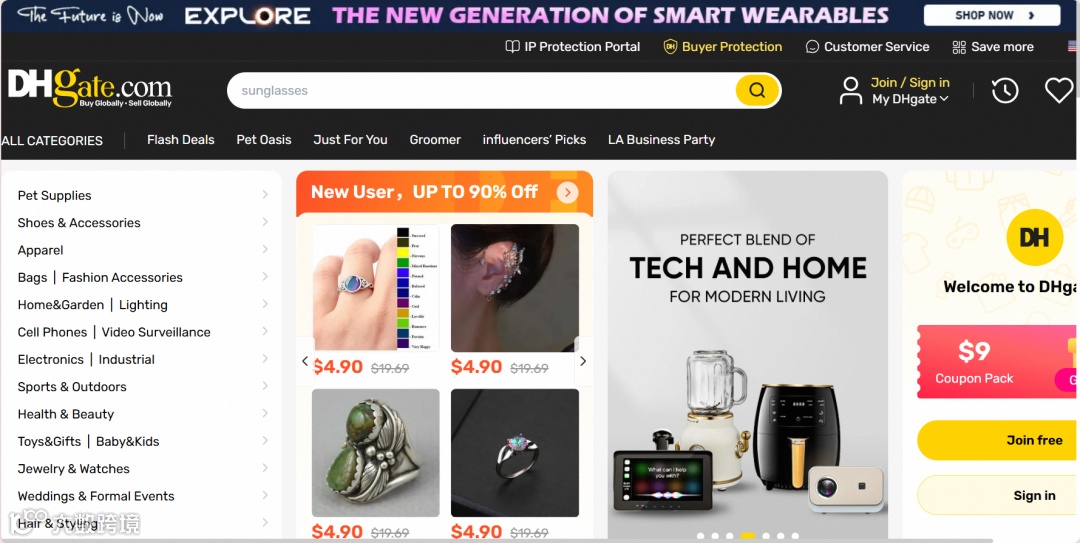Select the LA Business Party menu item
Viewport: 1080px width, 543px height.
tap(661, 140)
